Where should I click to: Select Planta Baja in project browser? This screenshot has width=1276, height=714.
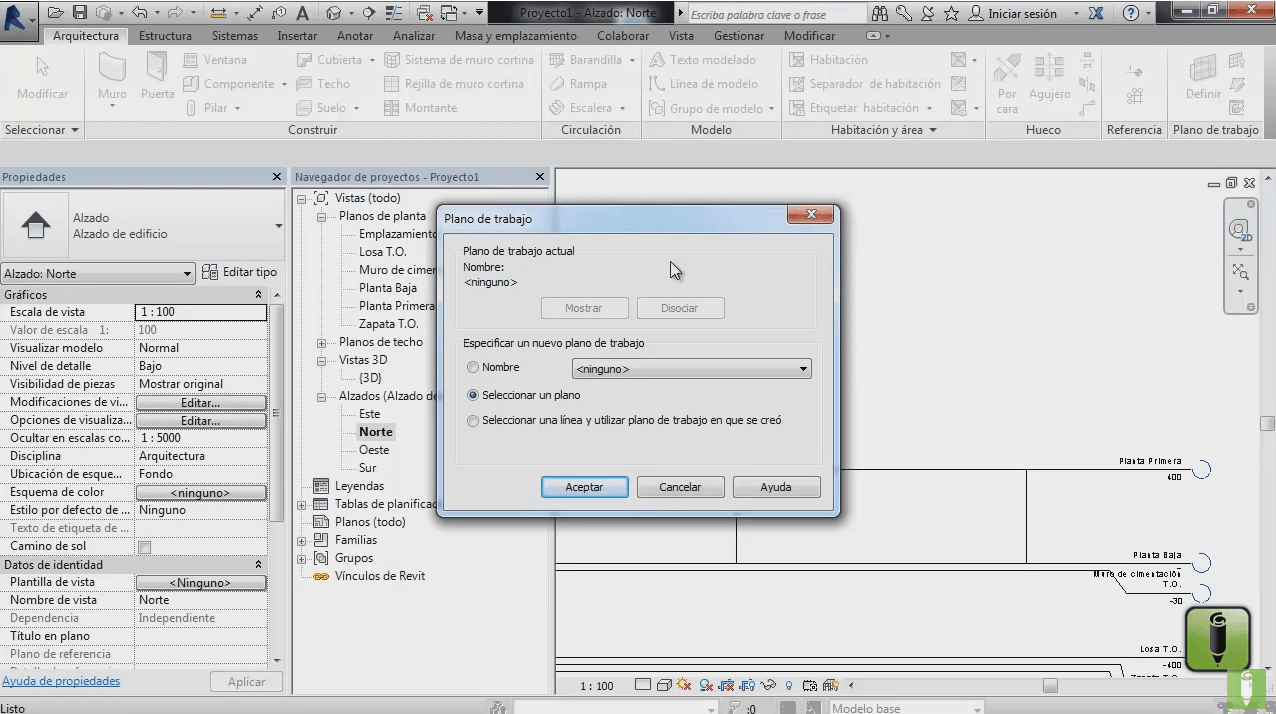(x=388, y=288)
